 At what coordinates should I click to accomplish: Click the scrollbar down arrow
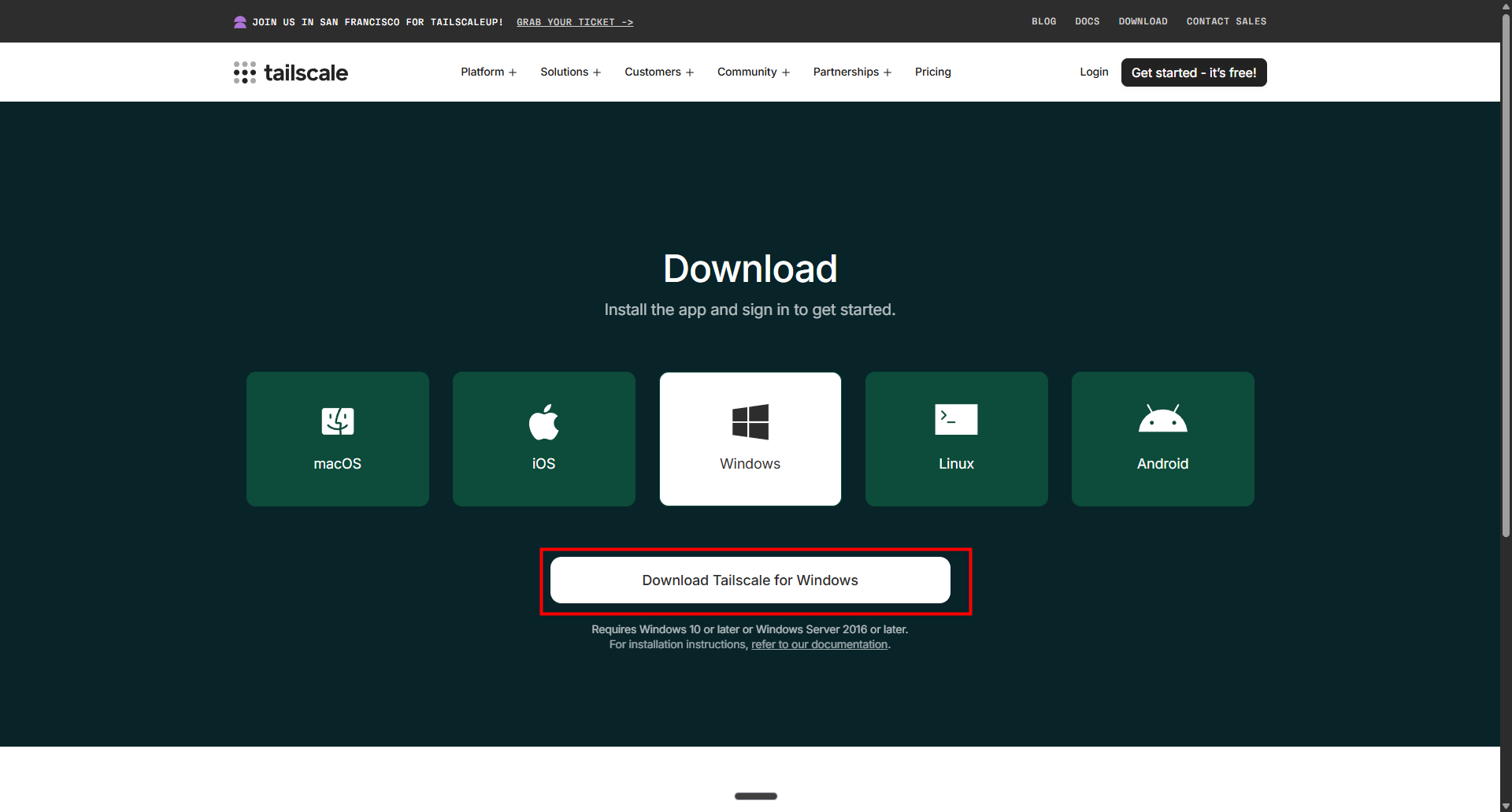[1506, 806]
